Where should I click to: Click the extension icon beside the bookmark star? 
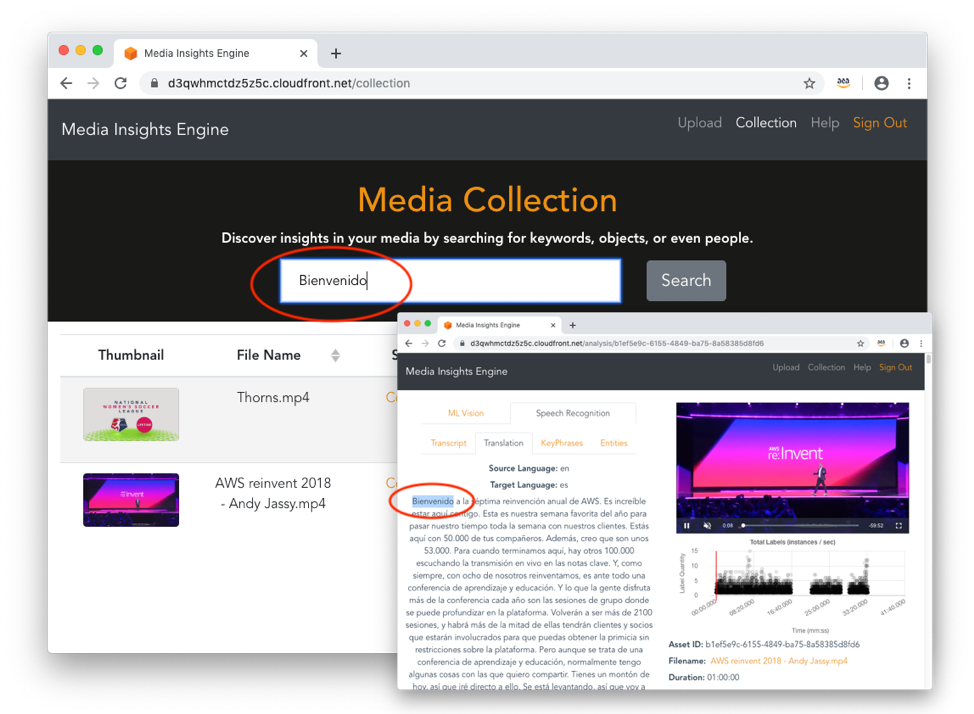[x=843, y=84]
